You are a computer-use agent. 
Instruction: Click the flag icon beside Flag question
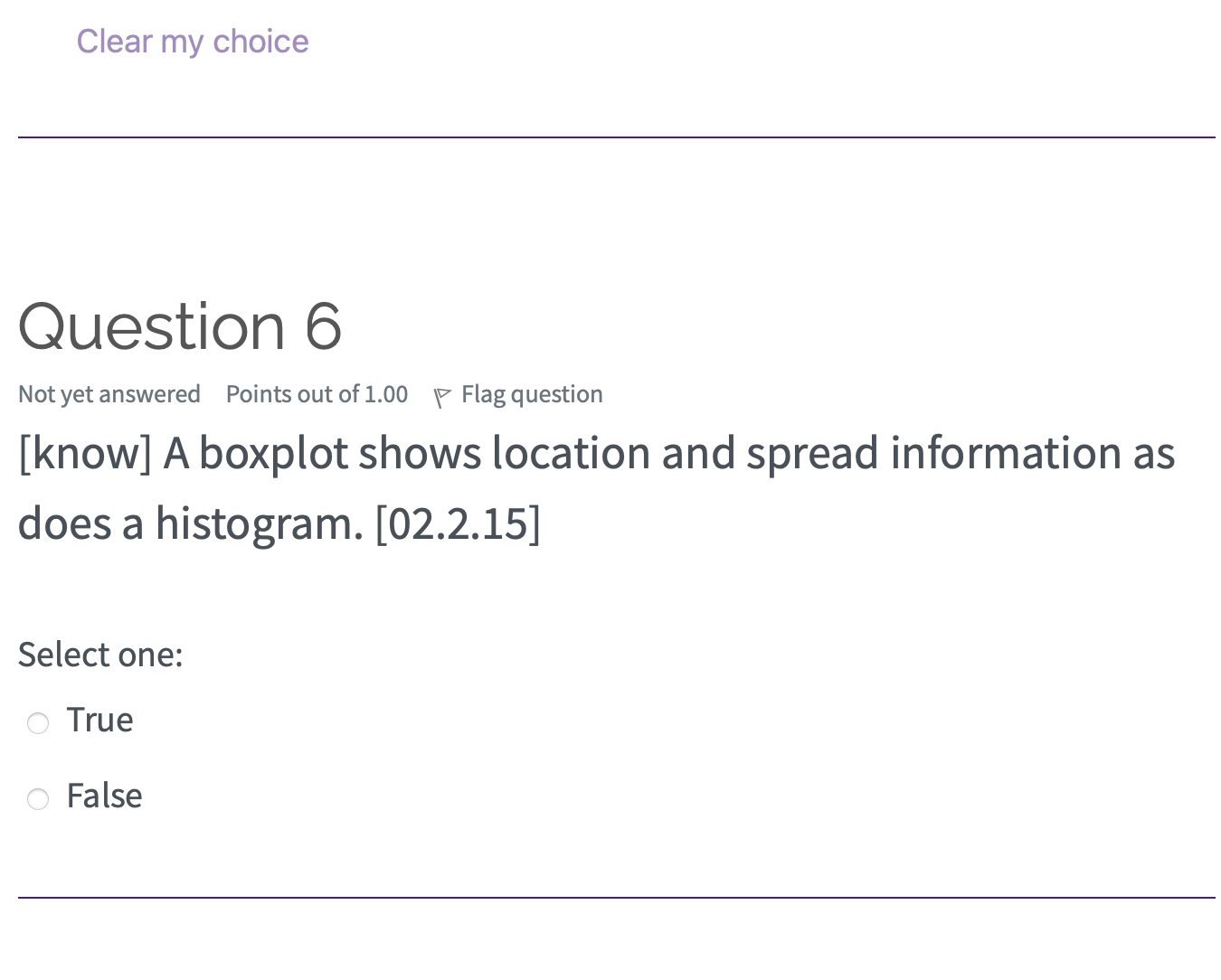coord(442,396)
